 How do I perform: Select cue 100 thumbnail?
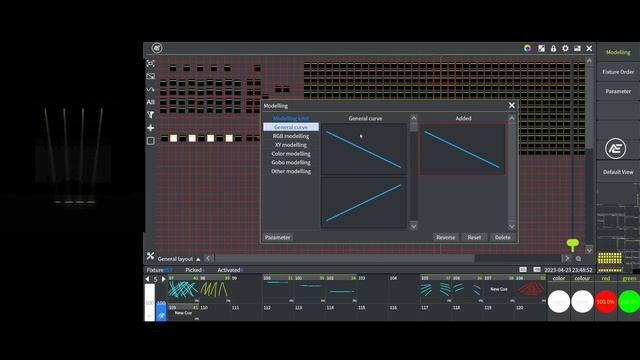coord(278,289)
